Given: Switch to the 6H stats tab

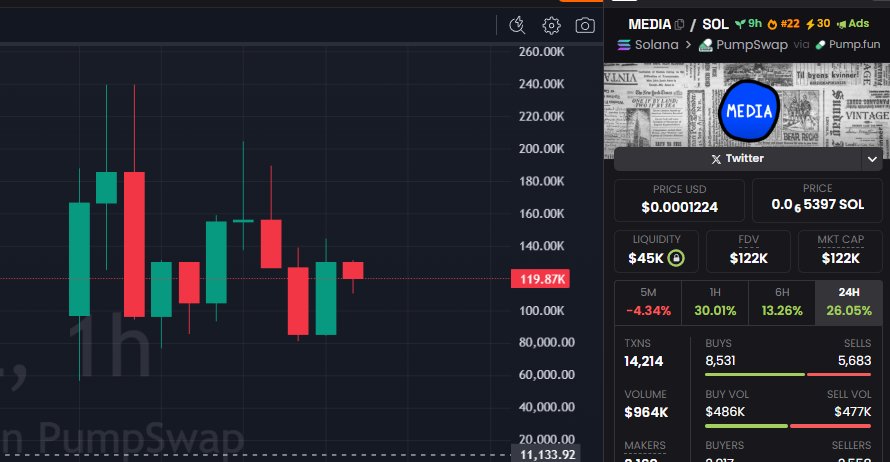Looking at the screenshot, I should pos(782,301).
